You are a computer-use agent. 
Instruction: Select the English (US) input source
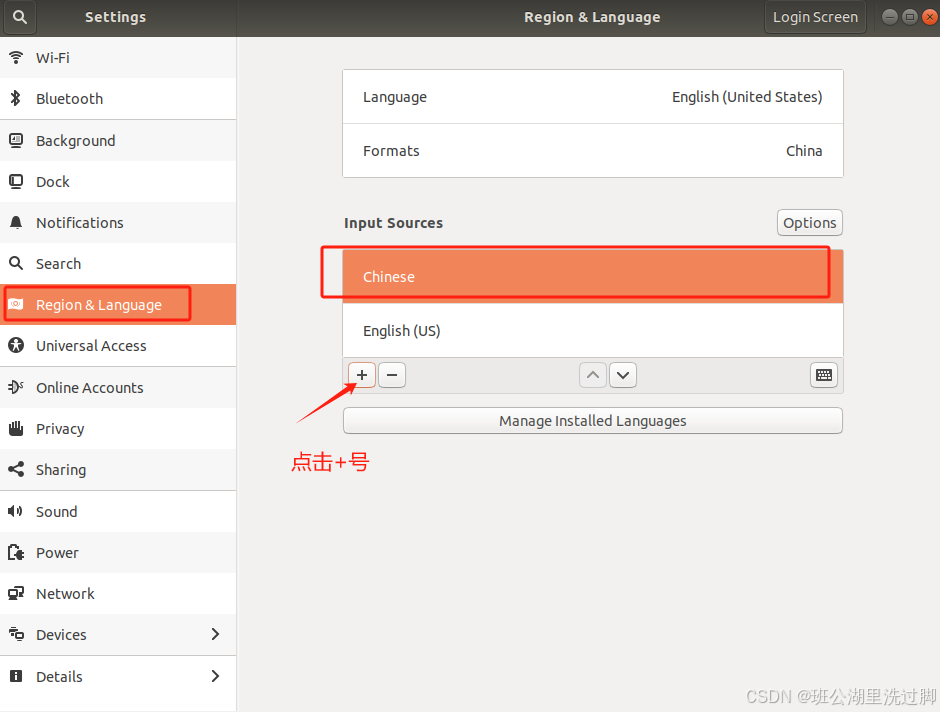593,330
